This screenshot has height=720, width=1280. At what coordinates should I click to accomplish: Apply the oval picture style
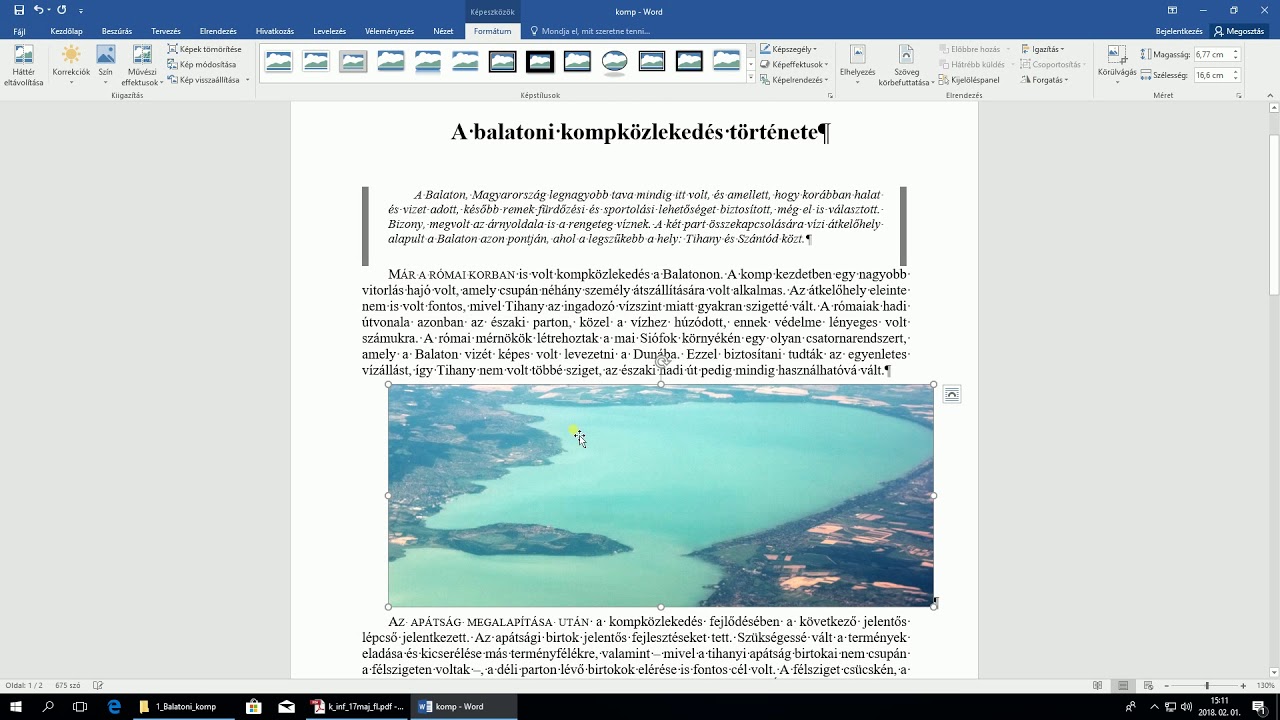click(x=615, y=62)
